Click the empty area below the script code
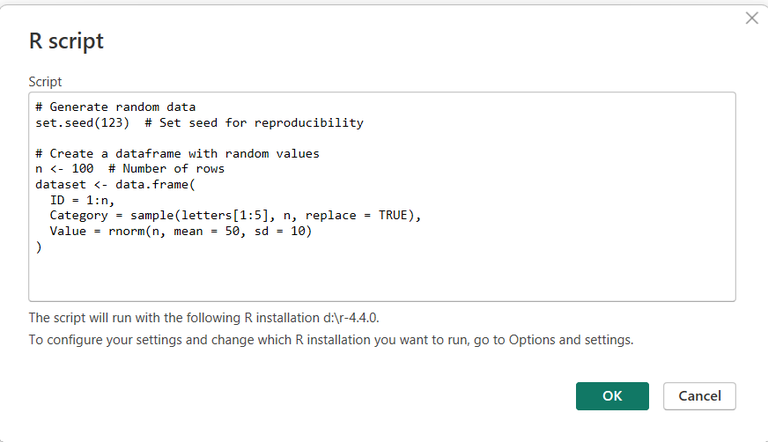Image resolution: width=768 pixels, height=442 pixels. point(380,275)
